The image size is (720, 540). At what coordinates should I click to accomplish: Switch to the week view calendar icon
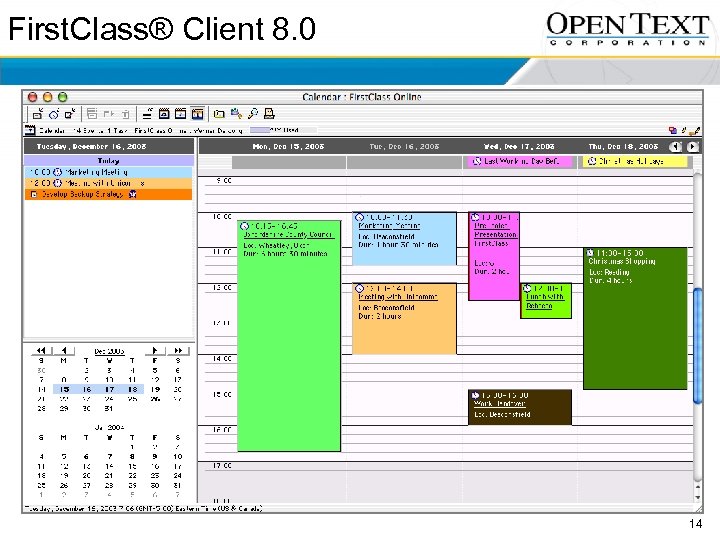pyautogui.click(x=180, y=113)
